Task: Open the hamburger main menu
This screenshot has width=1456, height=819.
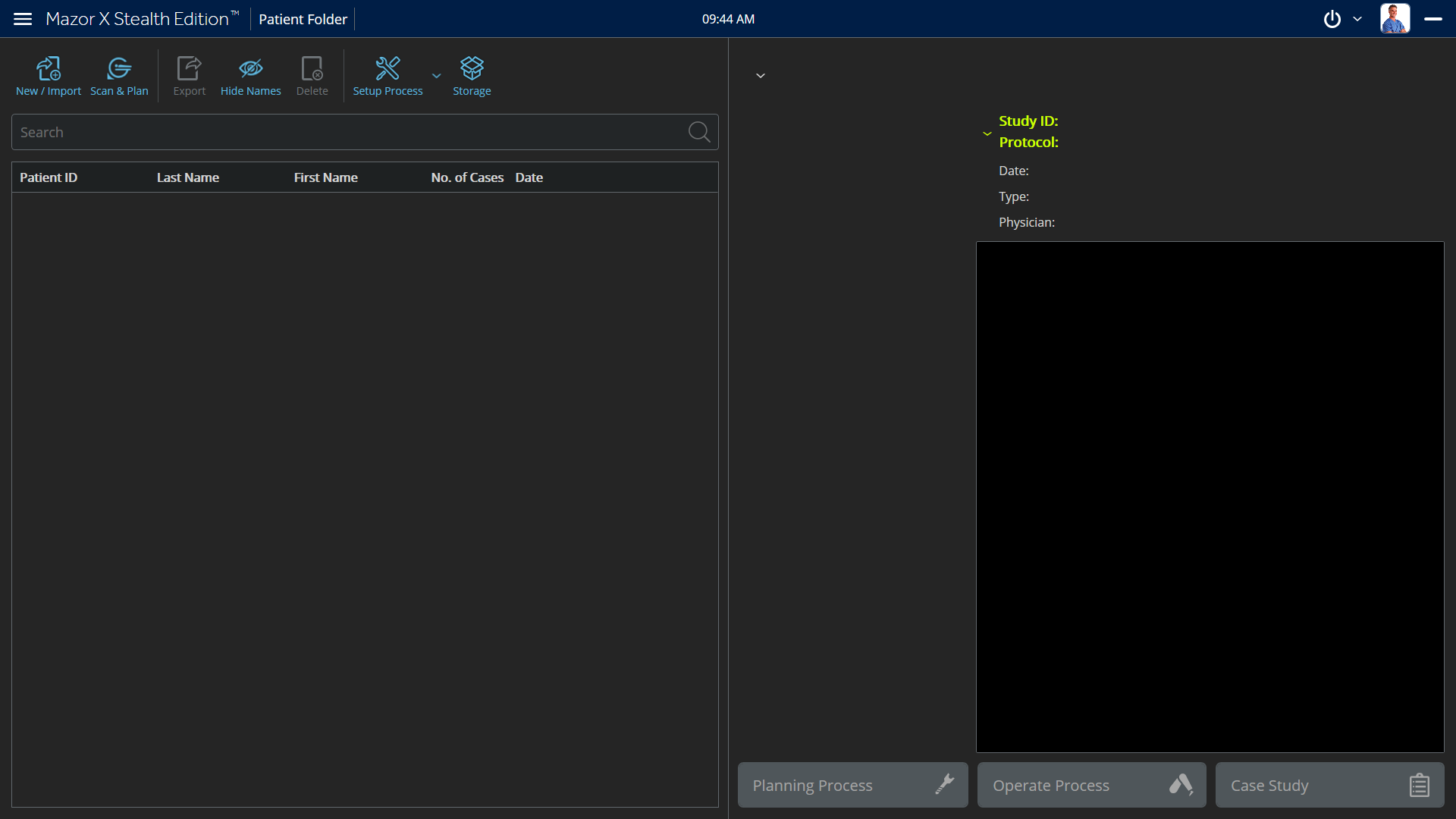Action: pyautogui.click(x=23, y=19)
